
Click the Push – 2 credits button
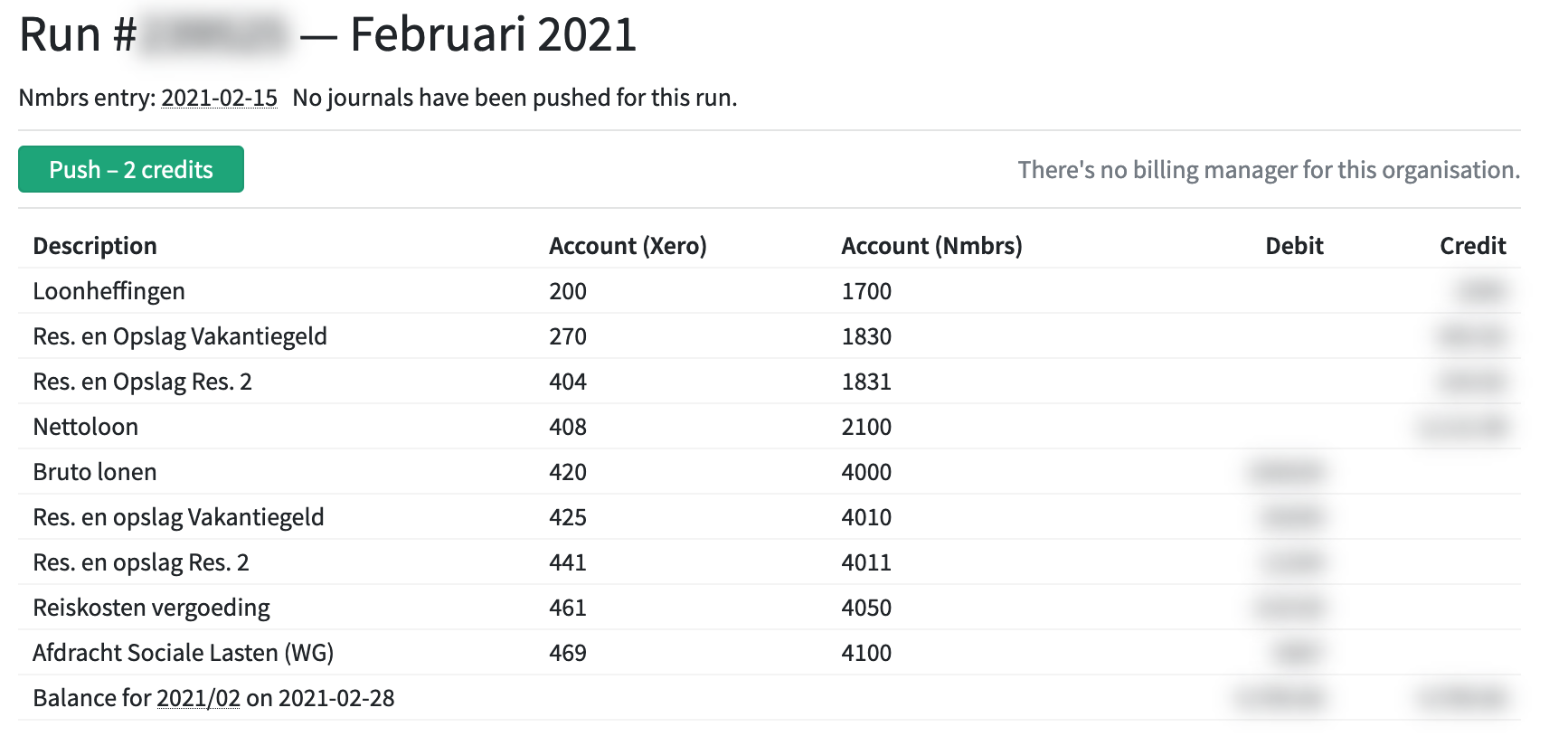pyautogui.click(x=131, y=170)
